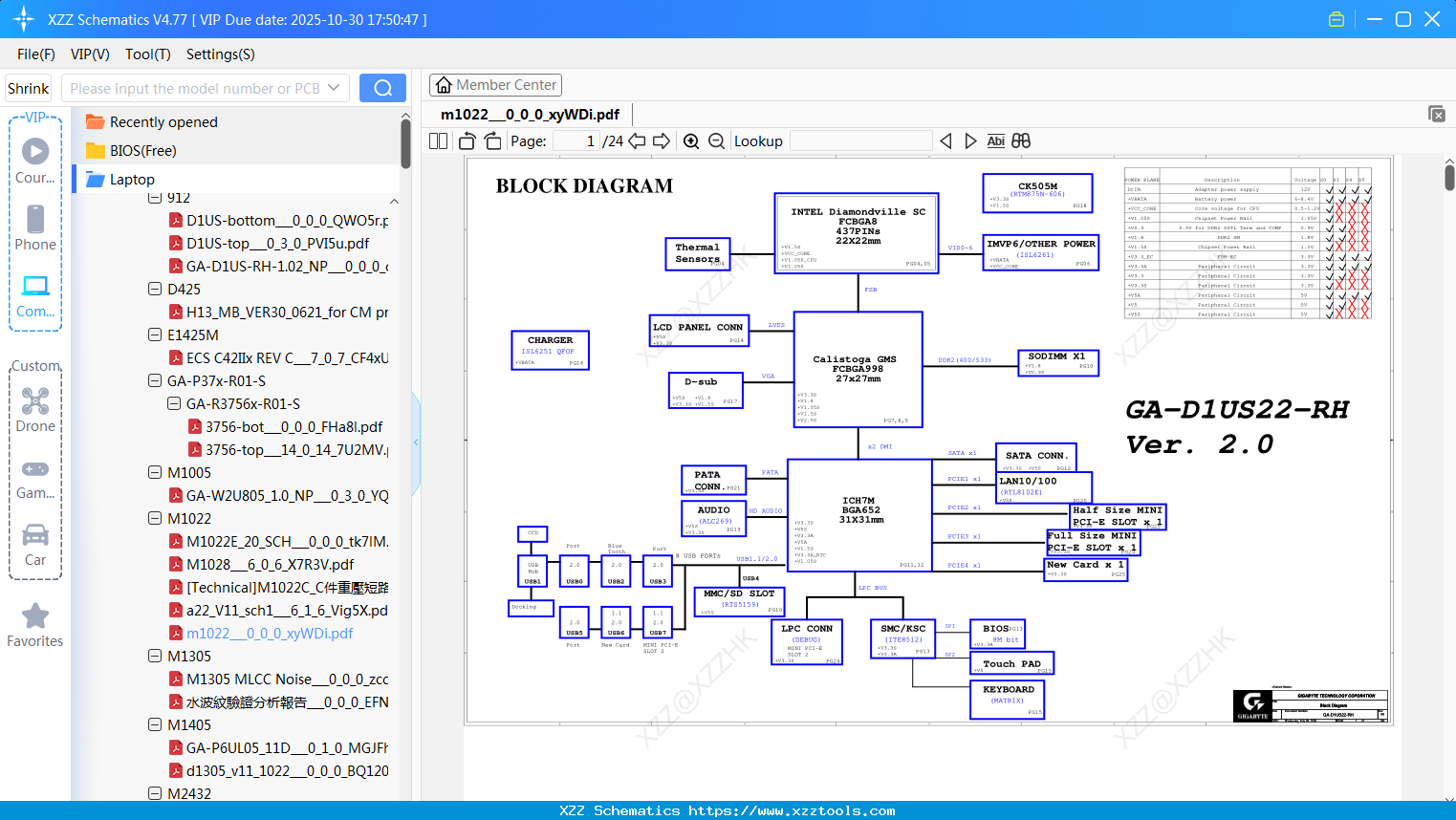Collapse the left panel with the side handle
1456x820 pixels.
point(416,442)
